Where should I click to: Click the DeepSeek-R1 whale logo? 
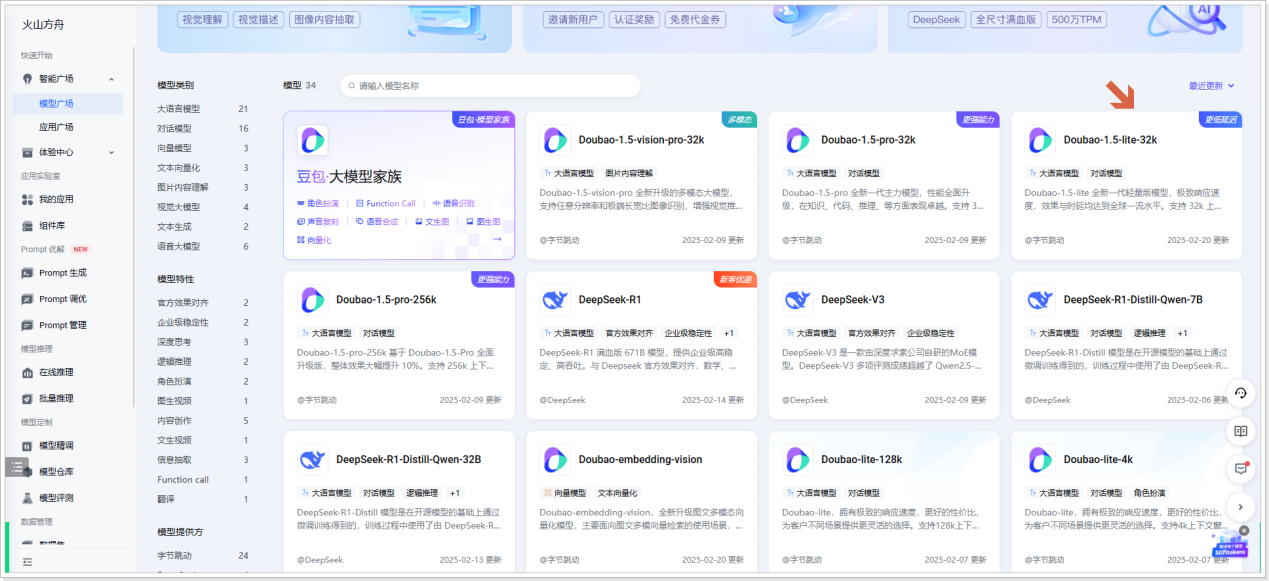(555, 299)
